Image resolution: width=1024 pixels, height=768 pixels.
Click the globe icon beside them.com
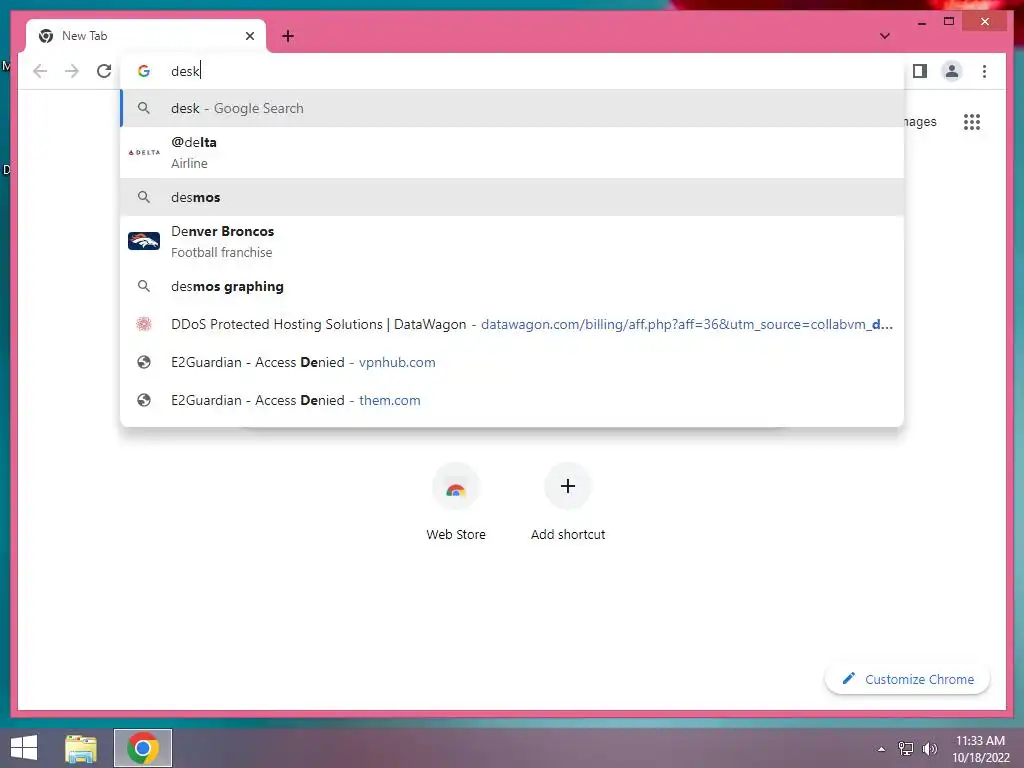pos(144,400)
